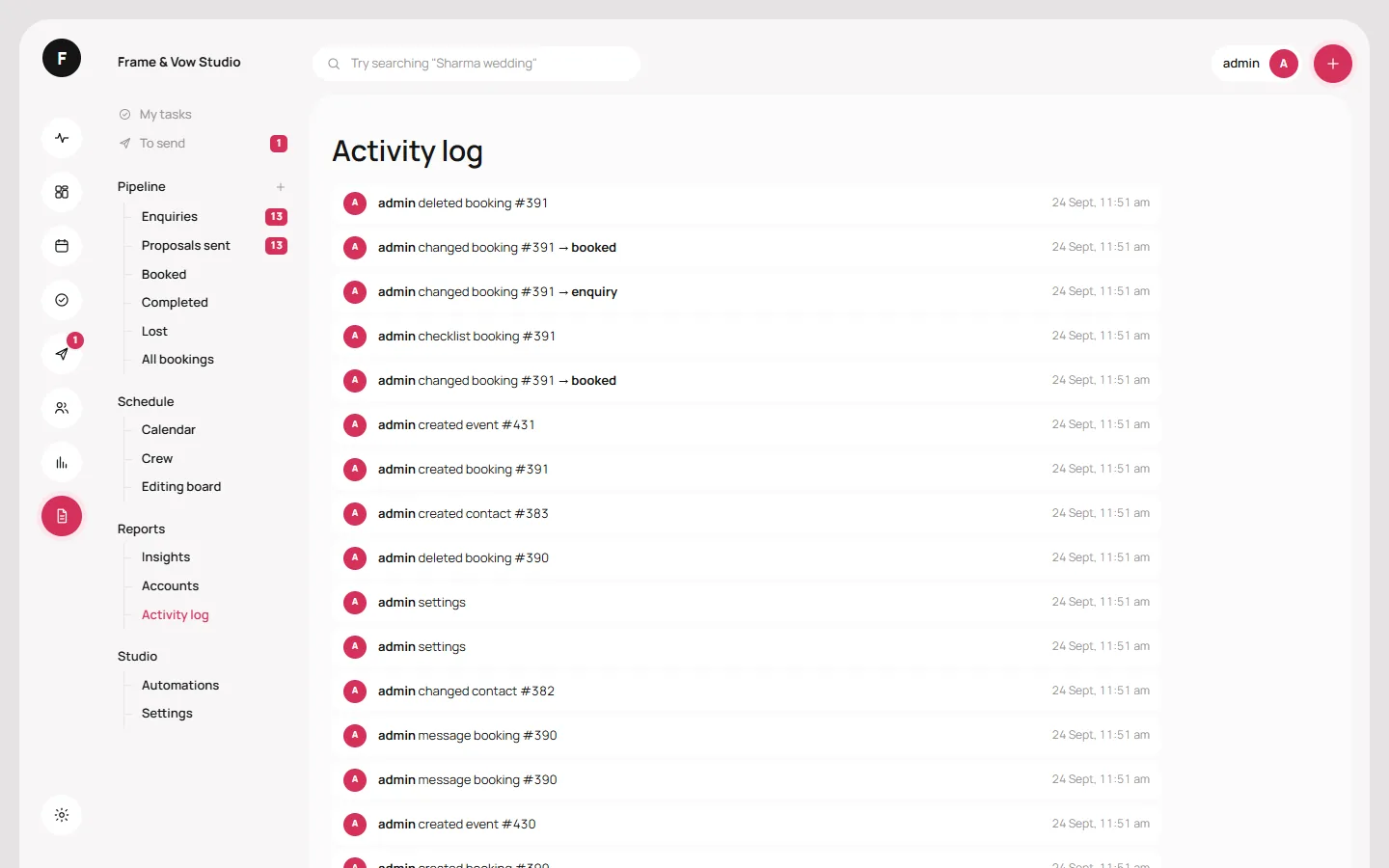1389x868 pixels.
Task: Click log entry 'admin changed contact #382'
Action: pyautogui.click(x=747, y=691)
